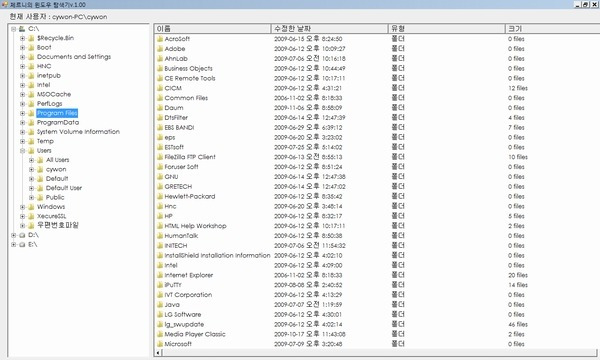The image size is (600, 360).
Task: Click the application icon in title bar
Action: 5,5
